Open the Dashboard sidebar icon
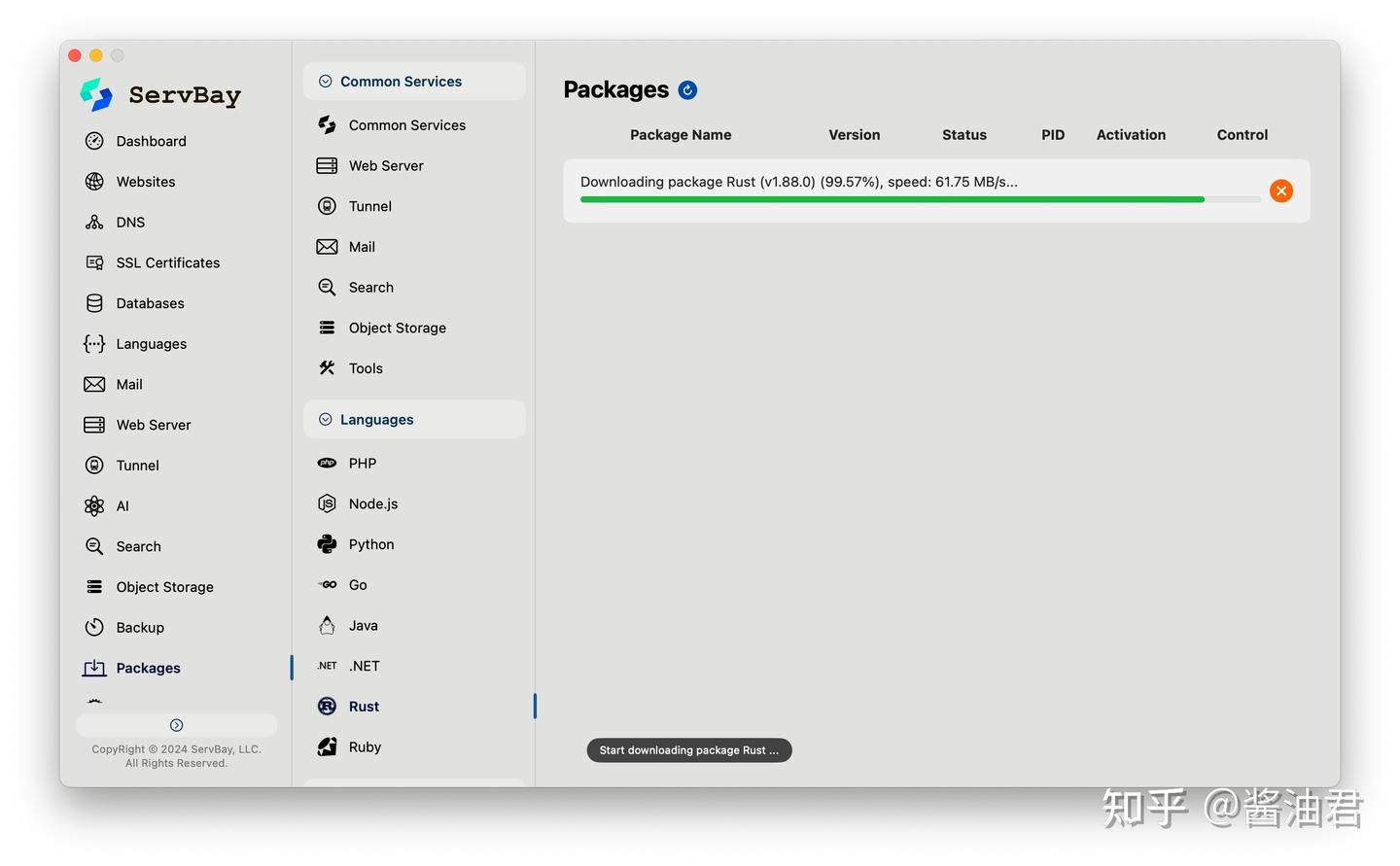Screen dimensions: 1400x866 coord(94,141)
